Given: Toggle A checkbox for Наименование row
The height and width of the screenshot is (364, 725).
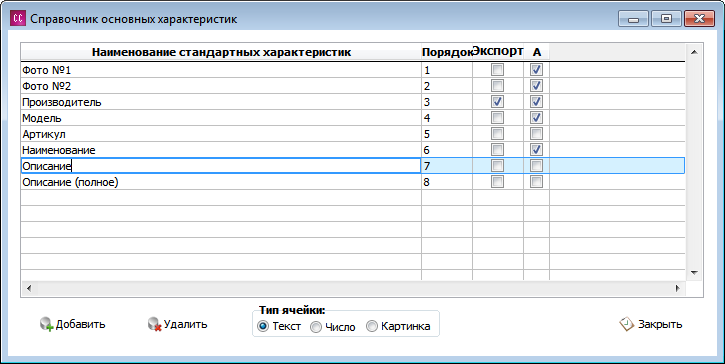Looking at the screenshot, I should point(536,150).
